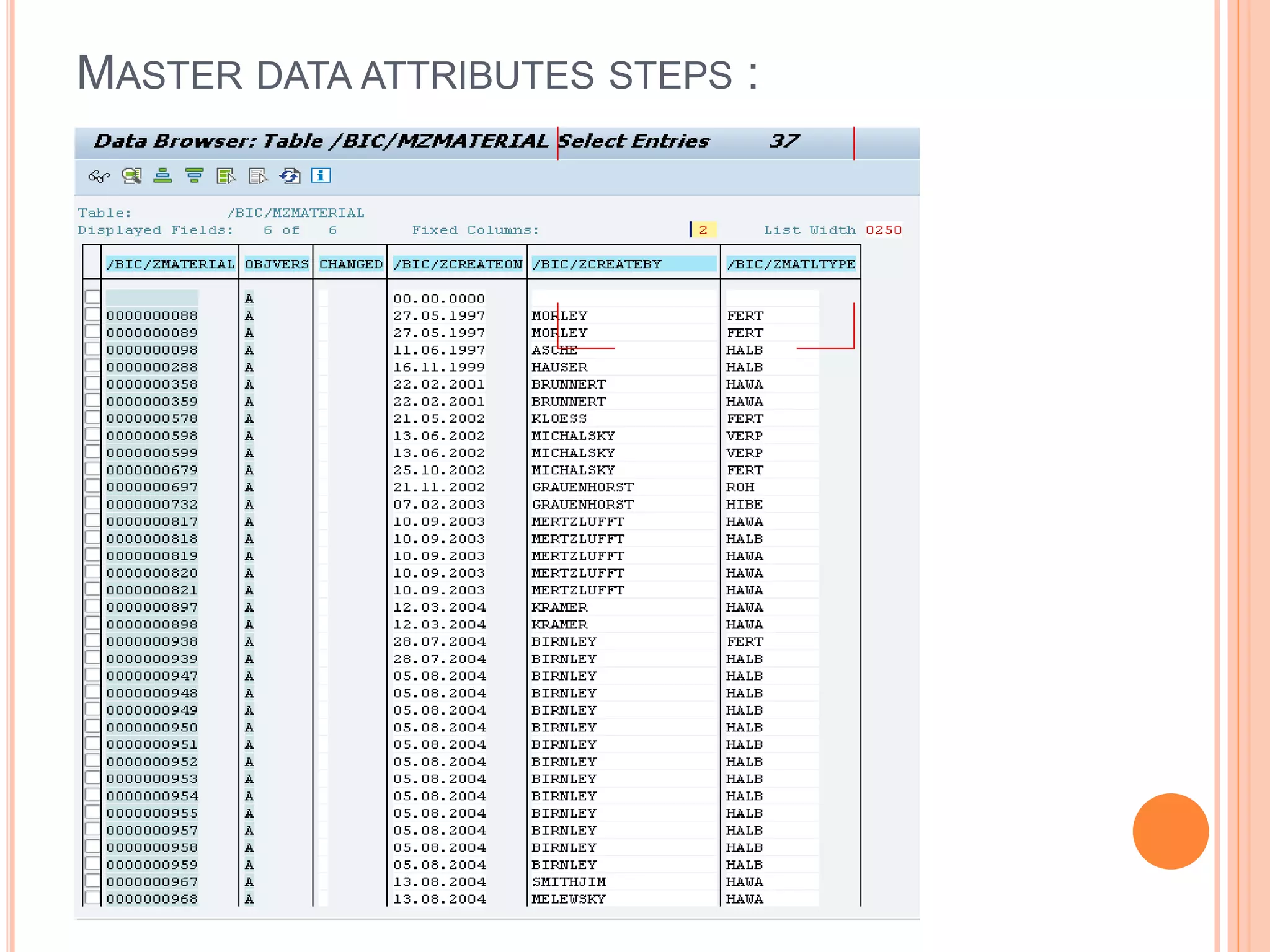1270x952 pixels.
Task: Click material number 0000000957
Action: click(152, 831)
